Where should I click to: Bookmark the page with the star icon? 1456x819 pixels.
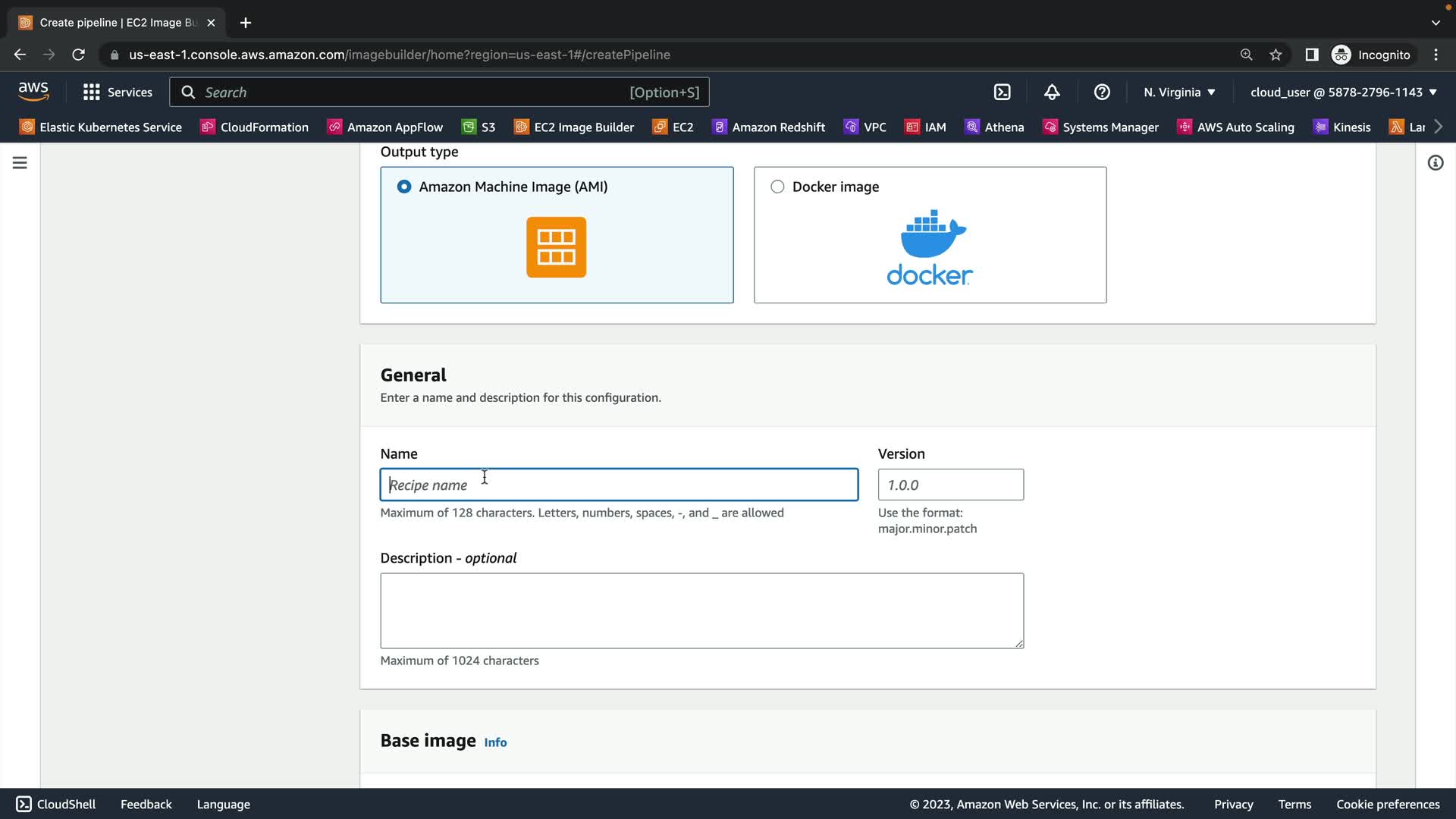(1276, 55)
